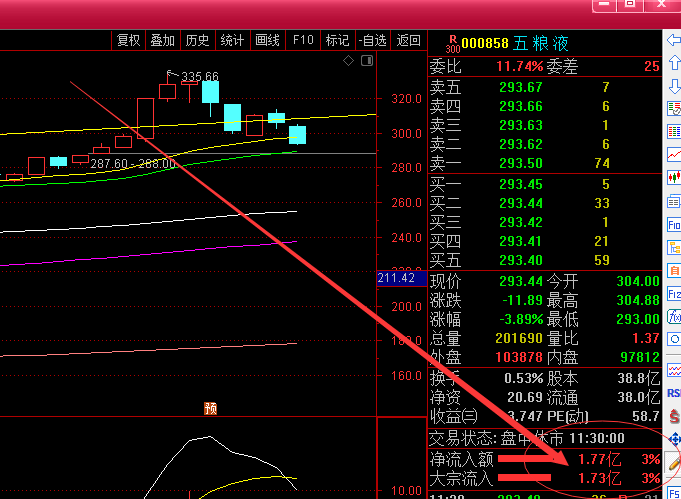This screenshot has width=681, height=499.
Task: Click the stock name 五粮液
Action: click(x=541, y=43)
